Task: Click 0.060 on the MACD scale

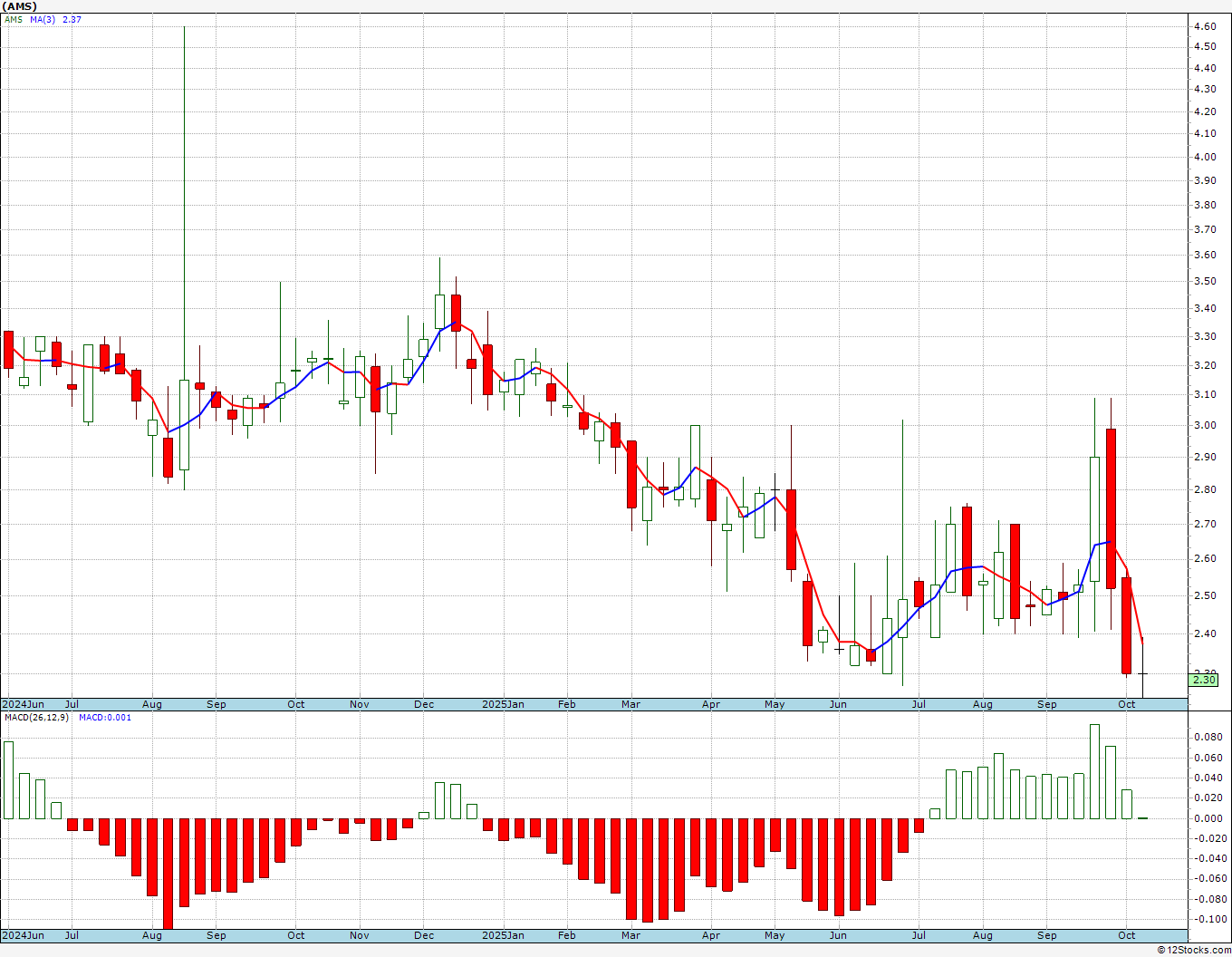Action: (1208, 759)
